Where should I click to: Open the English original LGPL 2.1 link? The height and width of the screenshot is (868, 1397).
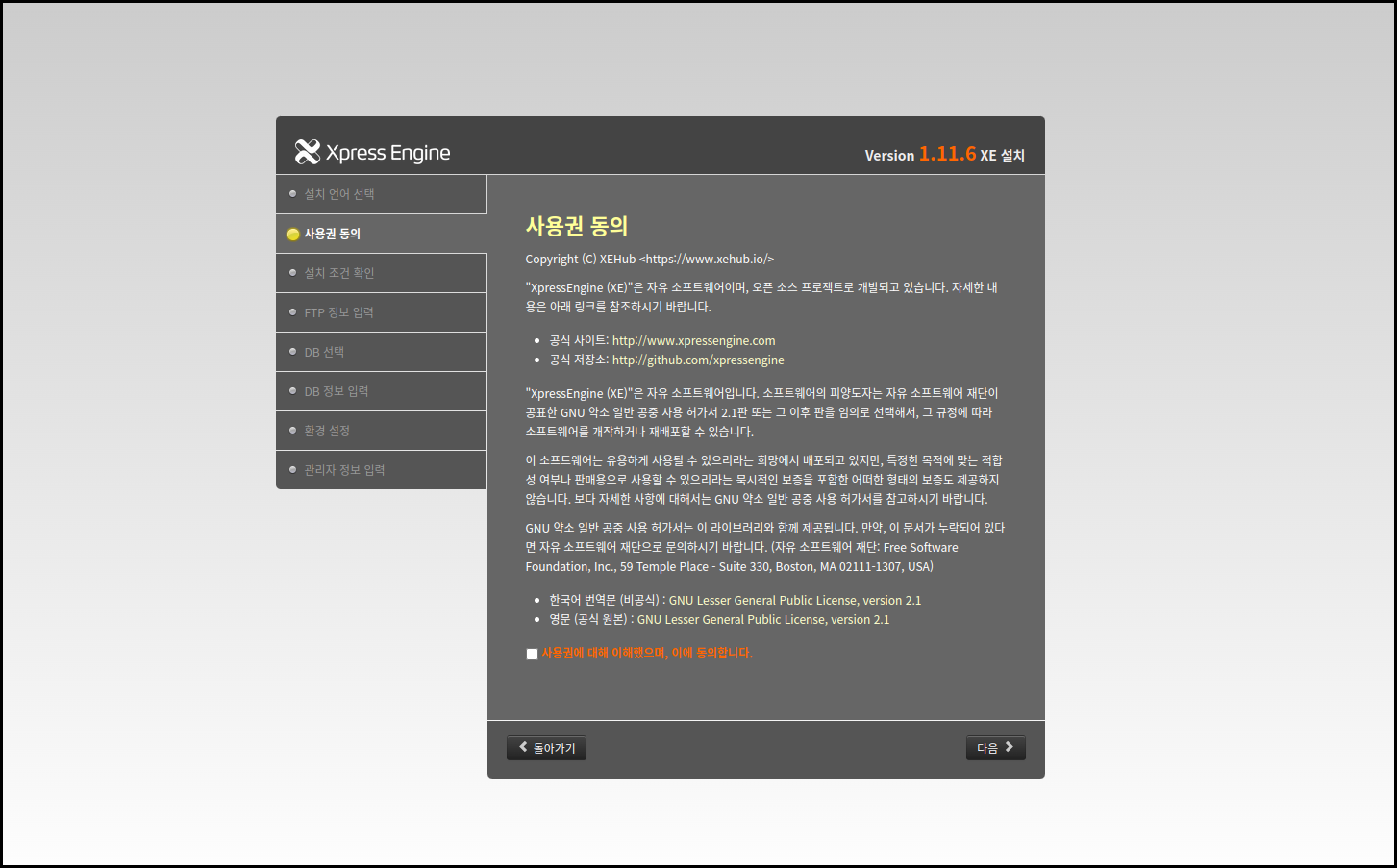click(763, 619)
